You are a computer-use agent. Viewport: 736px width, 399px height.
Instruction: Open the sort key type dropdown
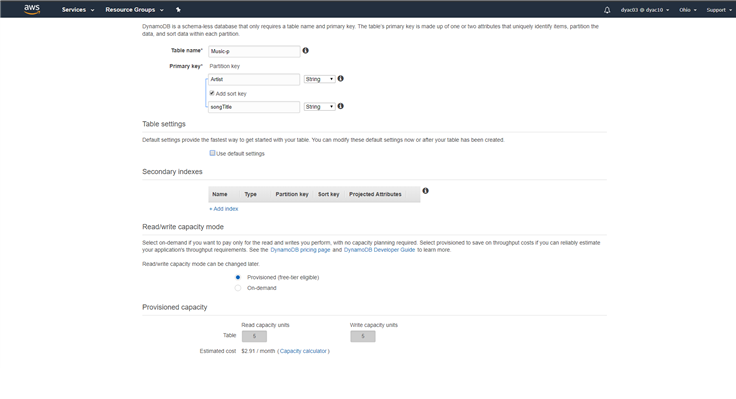[319, 107]
